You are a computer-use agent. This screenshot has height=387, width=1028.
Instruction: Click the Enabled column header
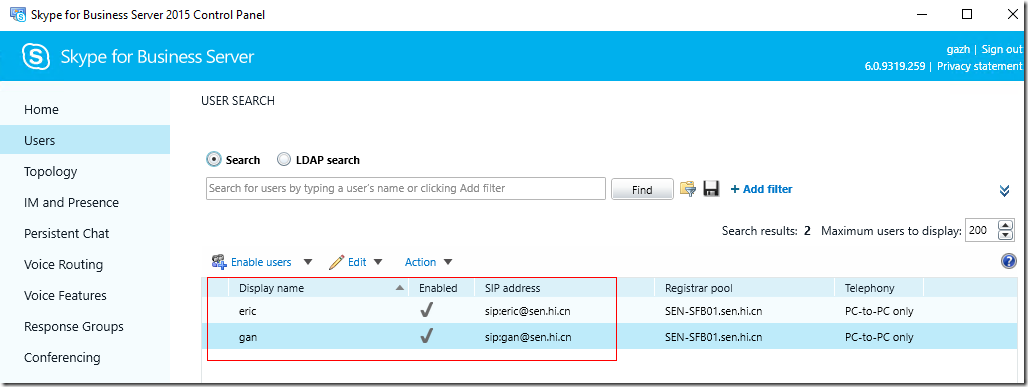pos(438,288)
